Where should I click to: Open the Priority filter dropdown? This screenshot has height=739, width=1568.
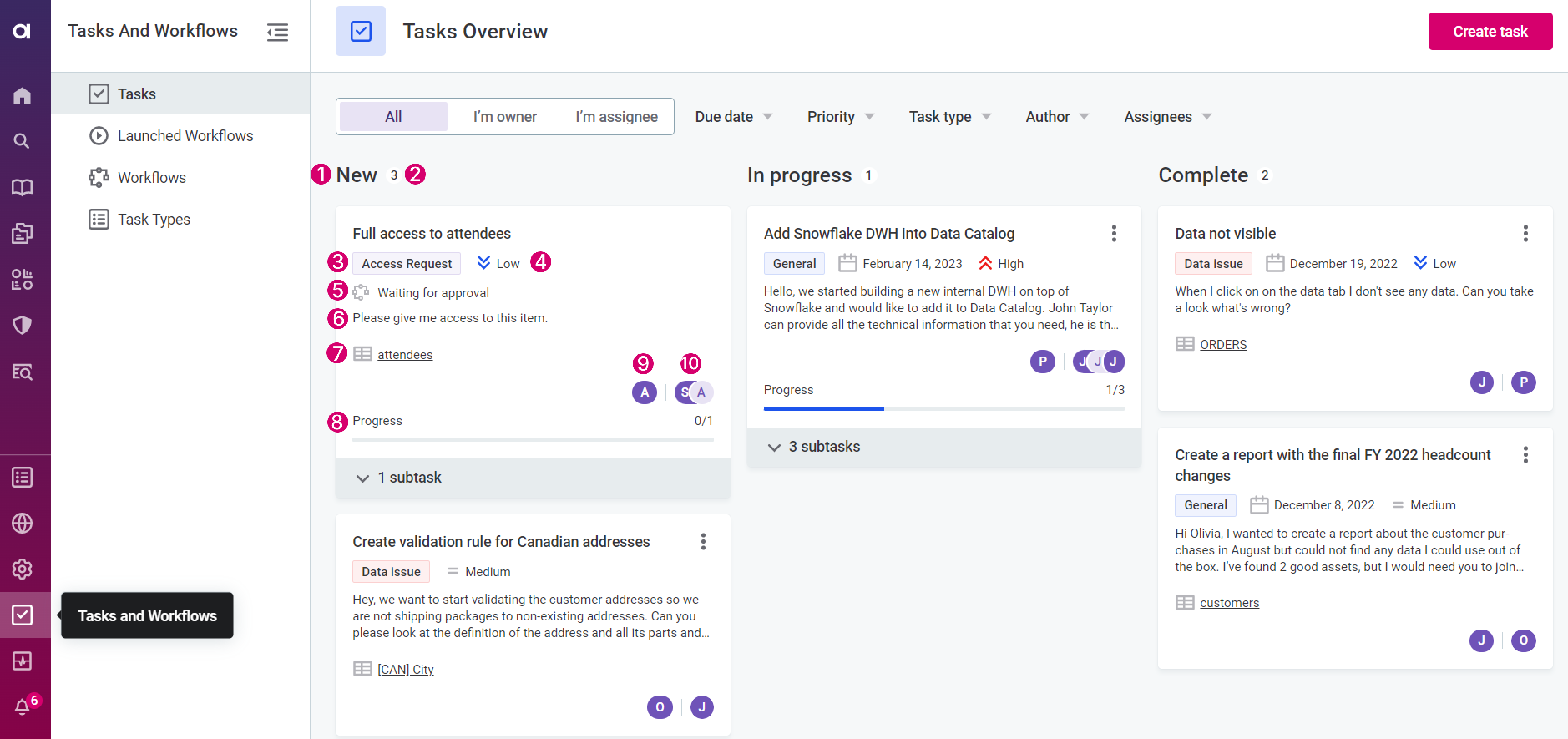tap(840, 116)
